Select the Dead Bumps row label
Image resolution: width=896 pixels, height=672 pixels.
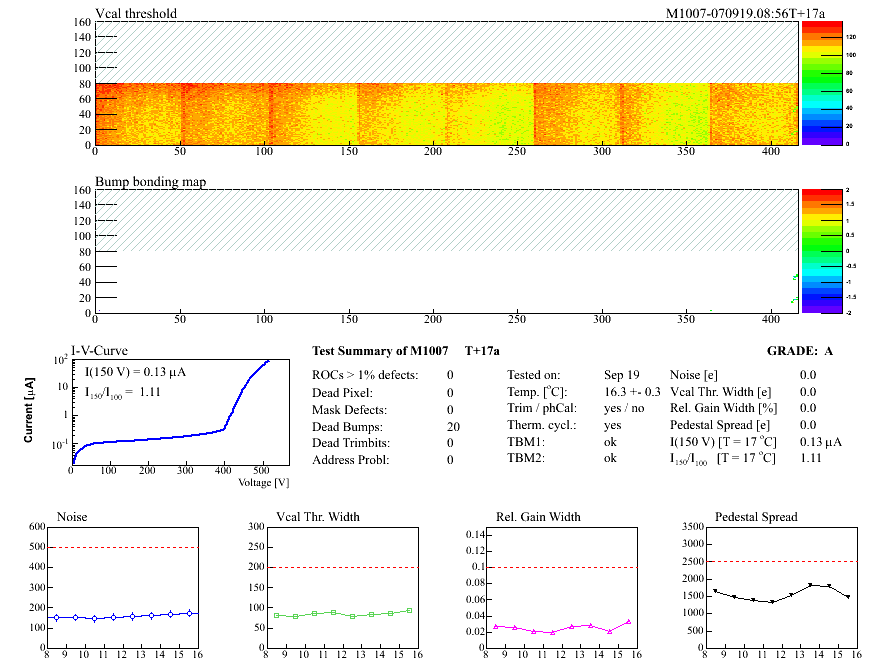346,426
